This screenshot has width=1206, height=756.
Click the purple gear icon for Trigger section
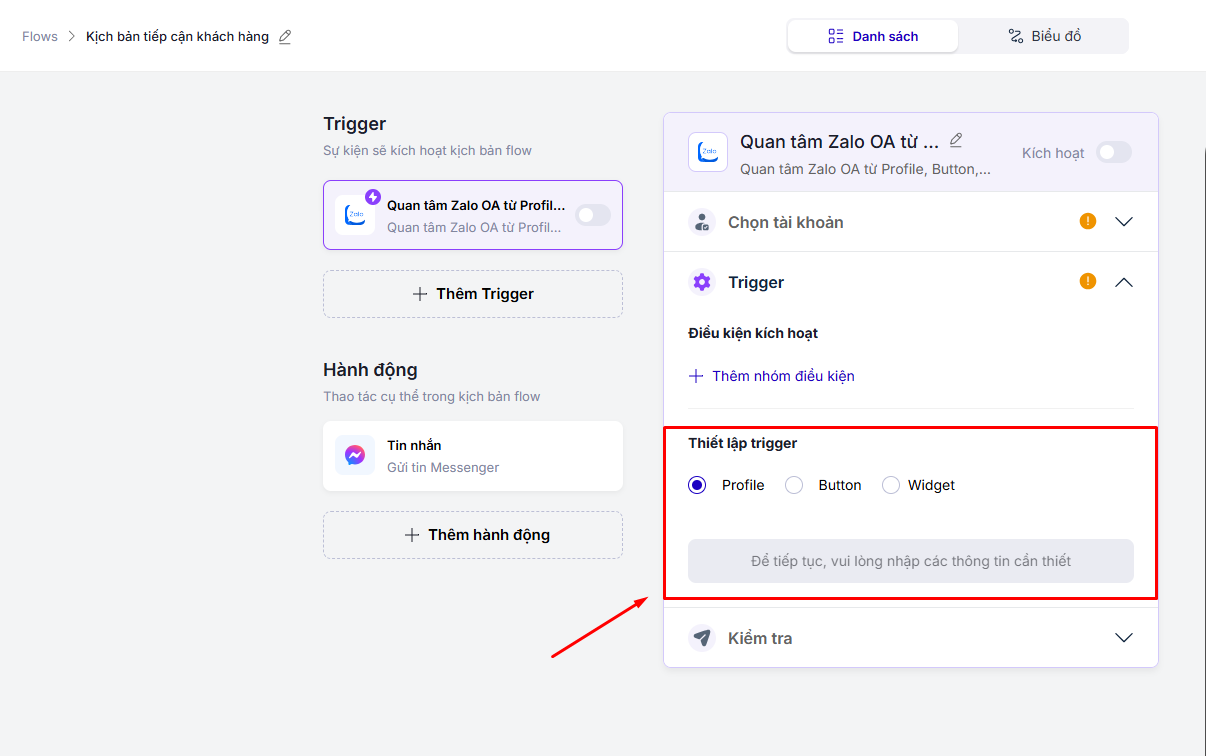click(x=702, y=282)
